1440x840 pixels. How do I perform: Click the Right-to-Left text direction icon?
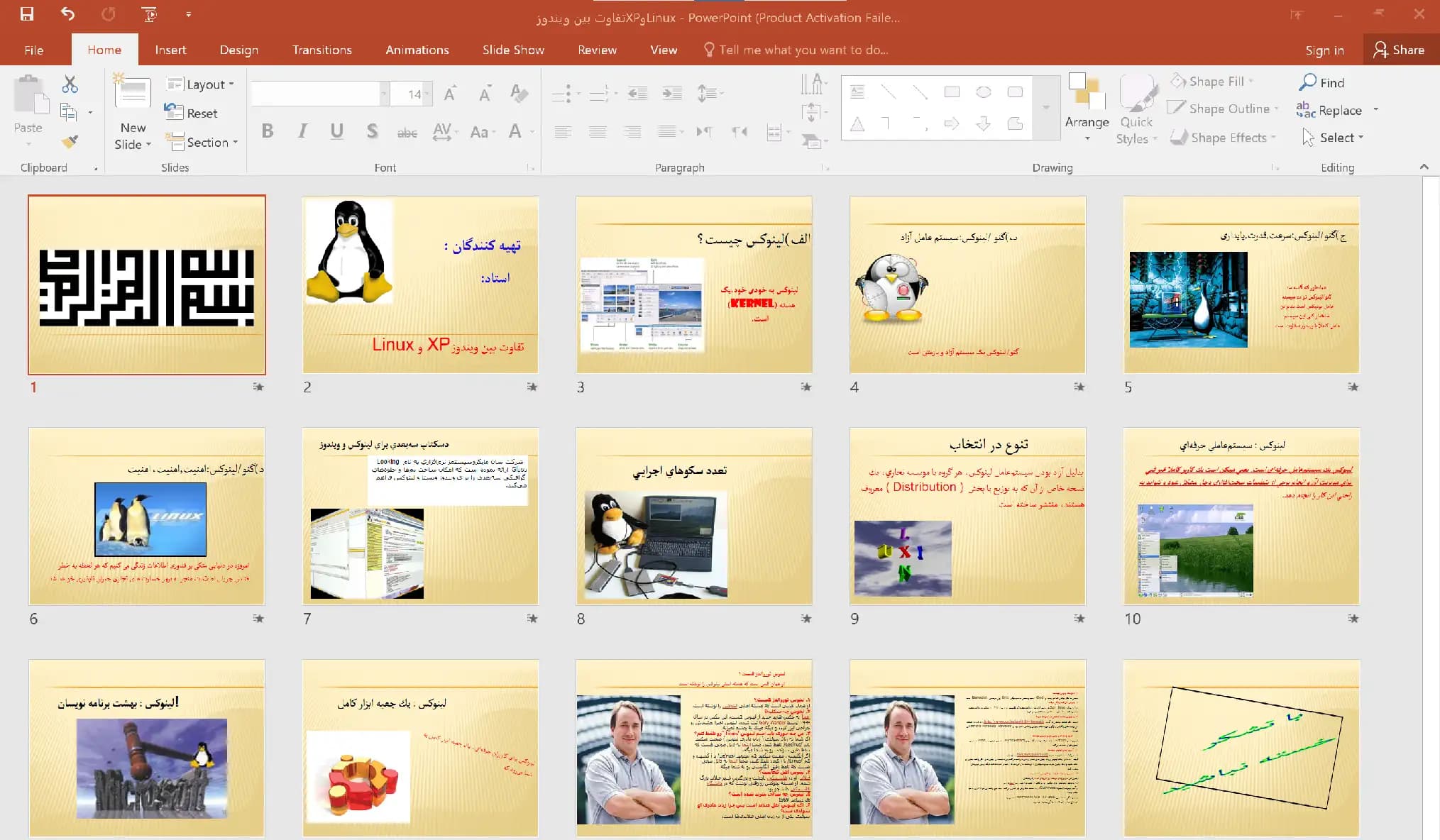740,131
